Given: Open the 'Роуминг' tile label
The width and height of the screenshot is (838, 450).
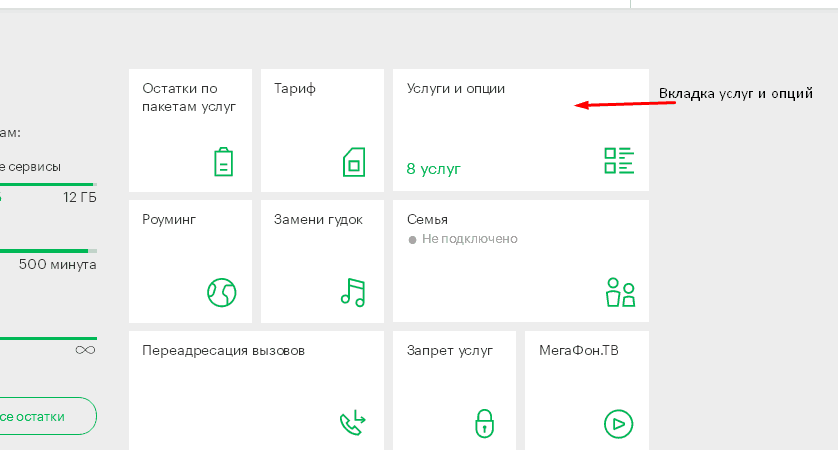Looking at the screenshot, I should pos(169,219).
